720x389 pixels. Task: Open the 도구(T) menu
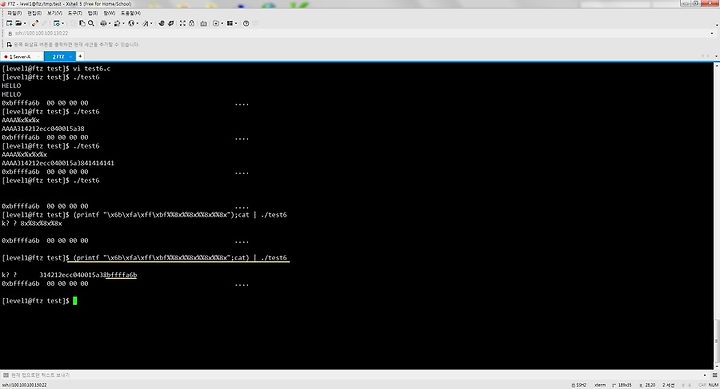pyautogui.click(x=74, y=13)
